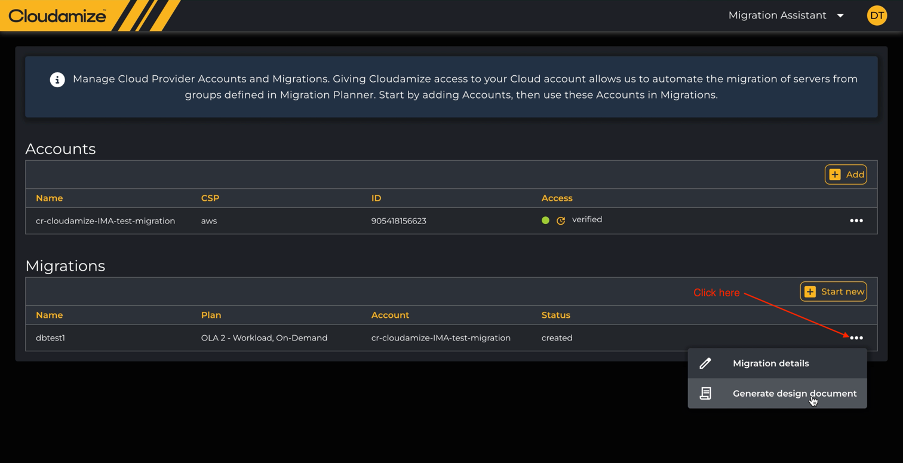Select Migration details from the menu
Screen dimensions: 904x464
tap(771, 363)
